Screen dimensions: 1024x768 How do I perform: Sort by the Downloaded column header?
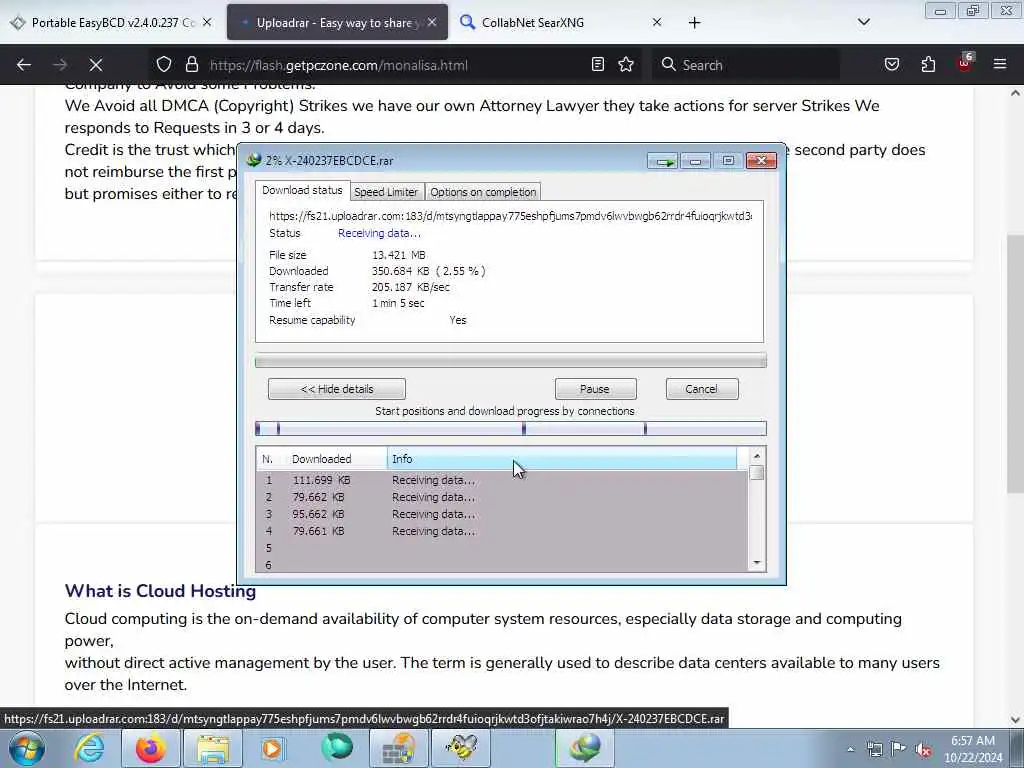(x=336, y=458)
